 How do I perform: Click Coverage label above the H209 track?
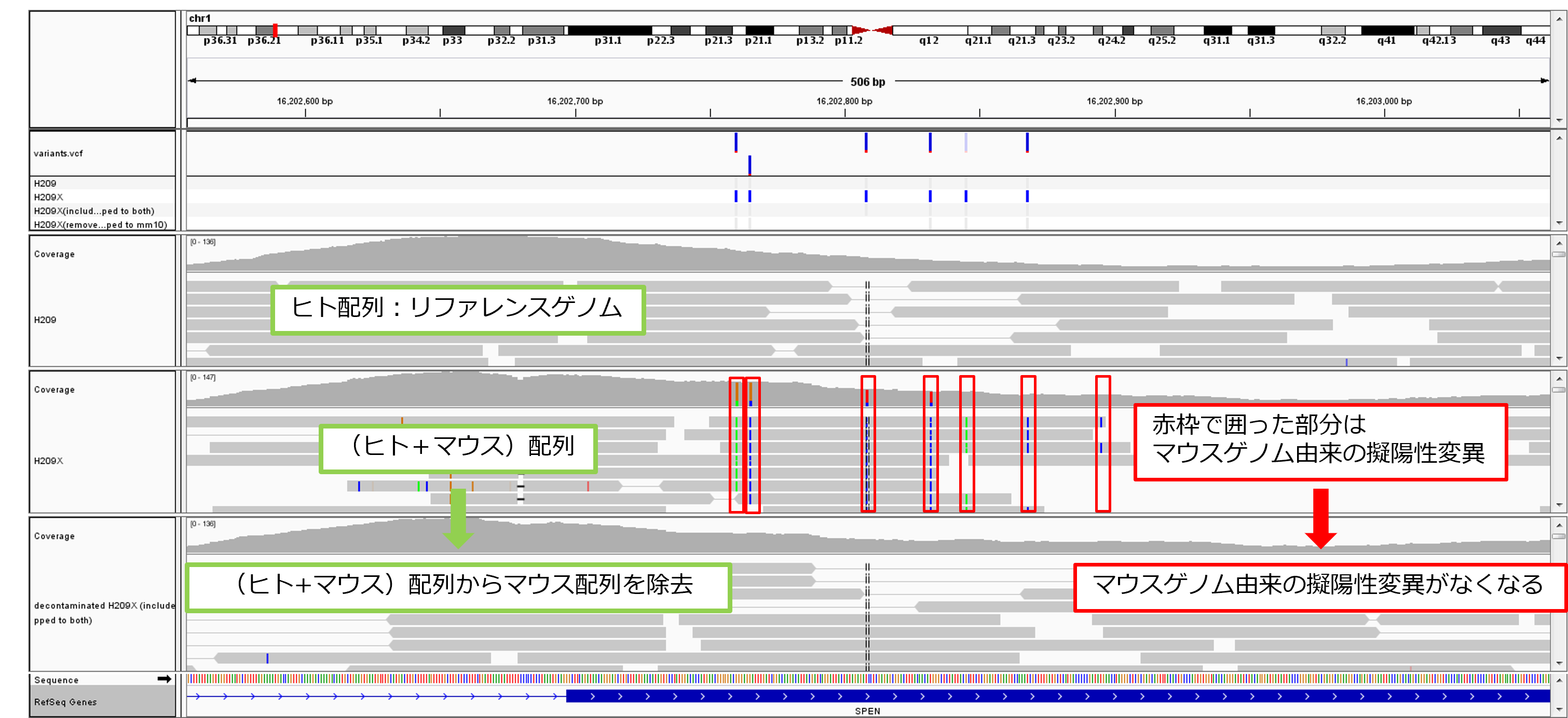click(54, 254)
